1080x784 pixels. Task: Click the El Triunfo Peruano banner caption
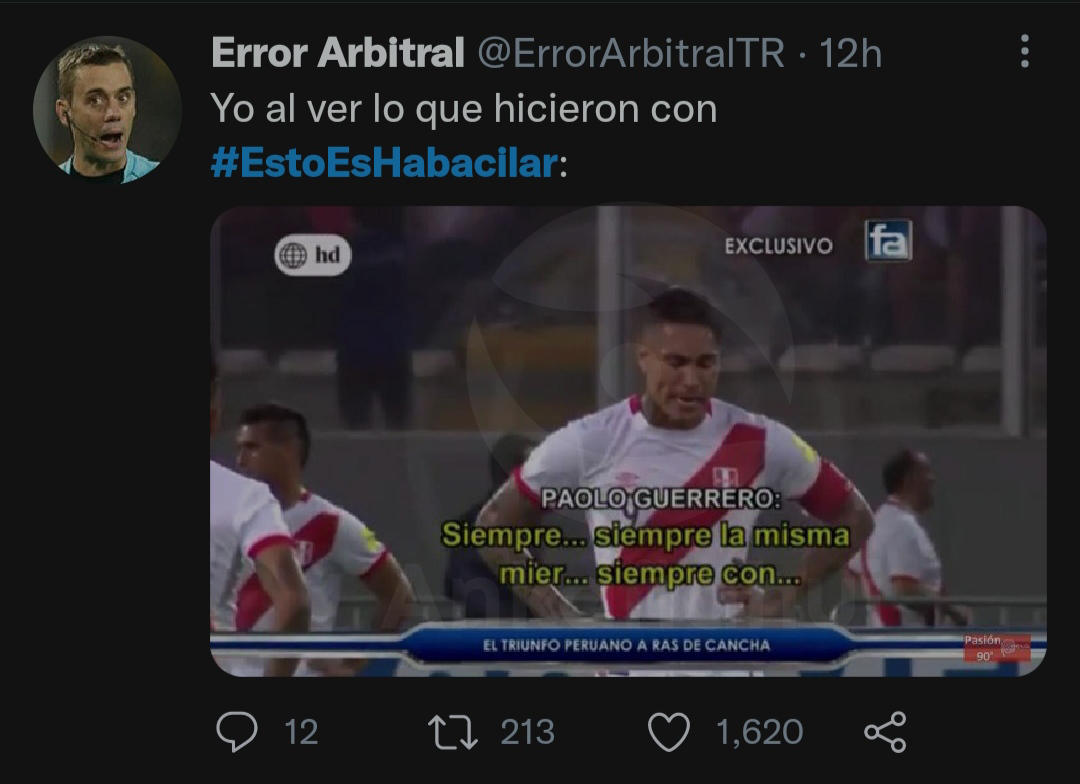click(626, 646)
